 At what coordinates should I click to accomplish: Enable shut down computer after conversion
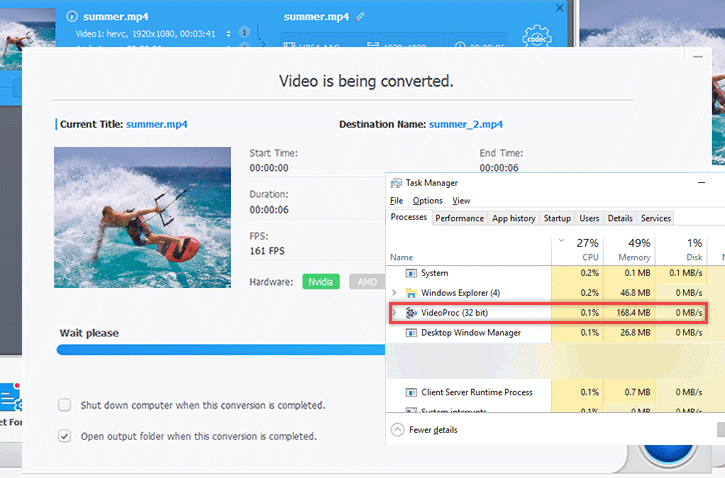(65, 406)
